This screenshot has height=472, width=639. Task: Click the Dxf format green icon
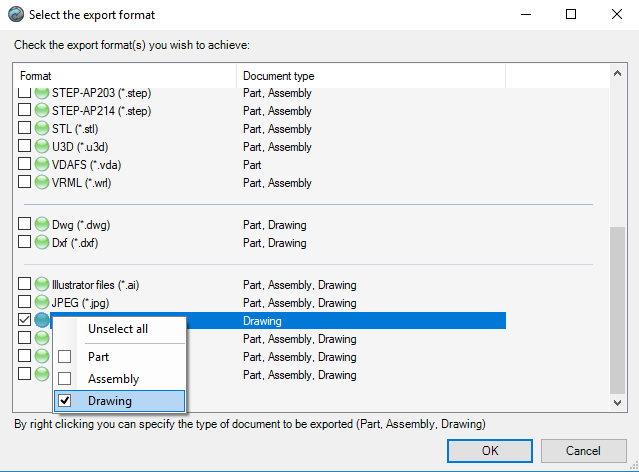[42, 243]
